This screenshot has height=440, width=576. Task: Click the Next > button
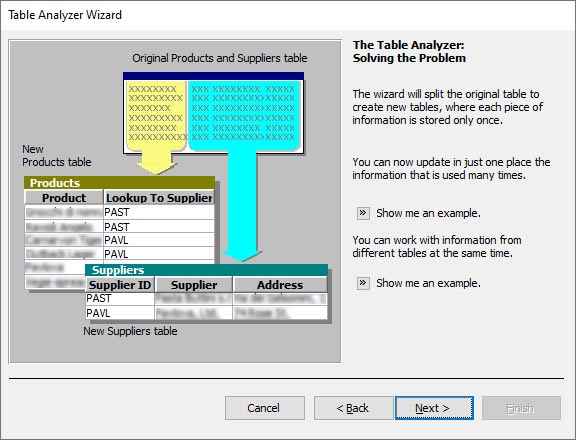pyautogui.click(x=434, y=408)
